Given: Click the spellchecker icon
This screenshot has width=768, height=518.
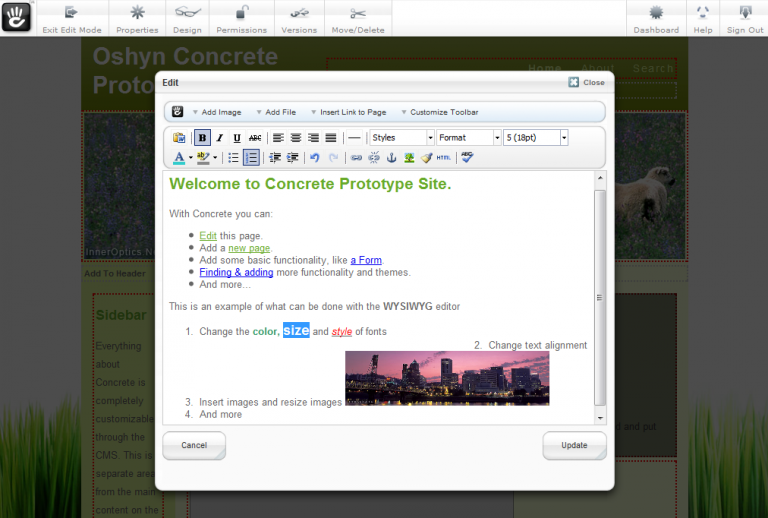Looking at the screenshot, I should (467, 158).
